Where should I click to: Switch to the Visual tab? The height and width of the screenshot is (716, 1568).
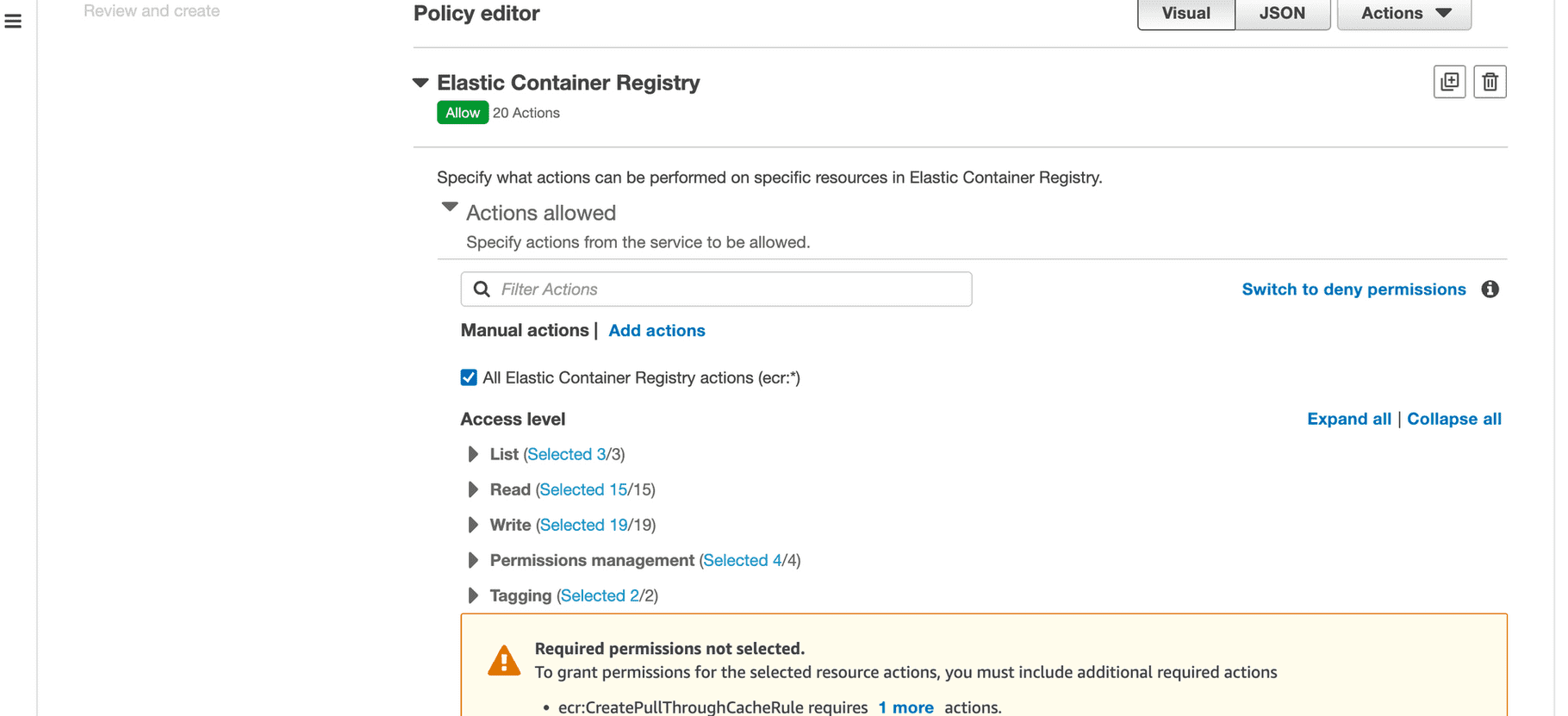pyautogui.click(x=1186, y=13)
